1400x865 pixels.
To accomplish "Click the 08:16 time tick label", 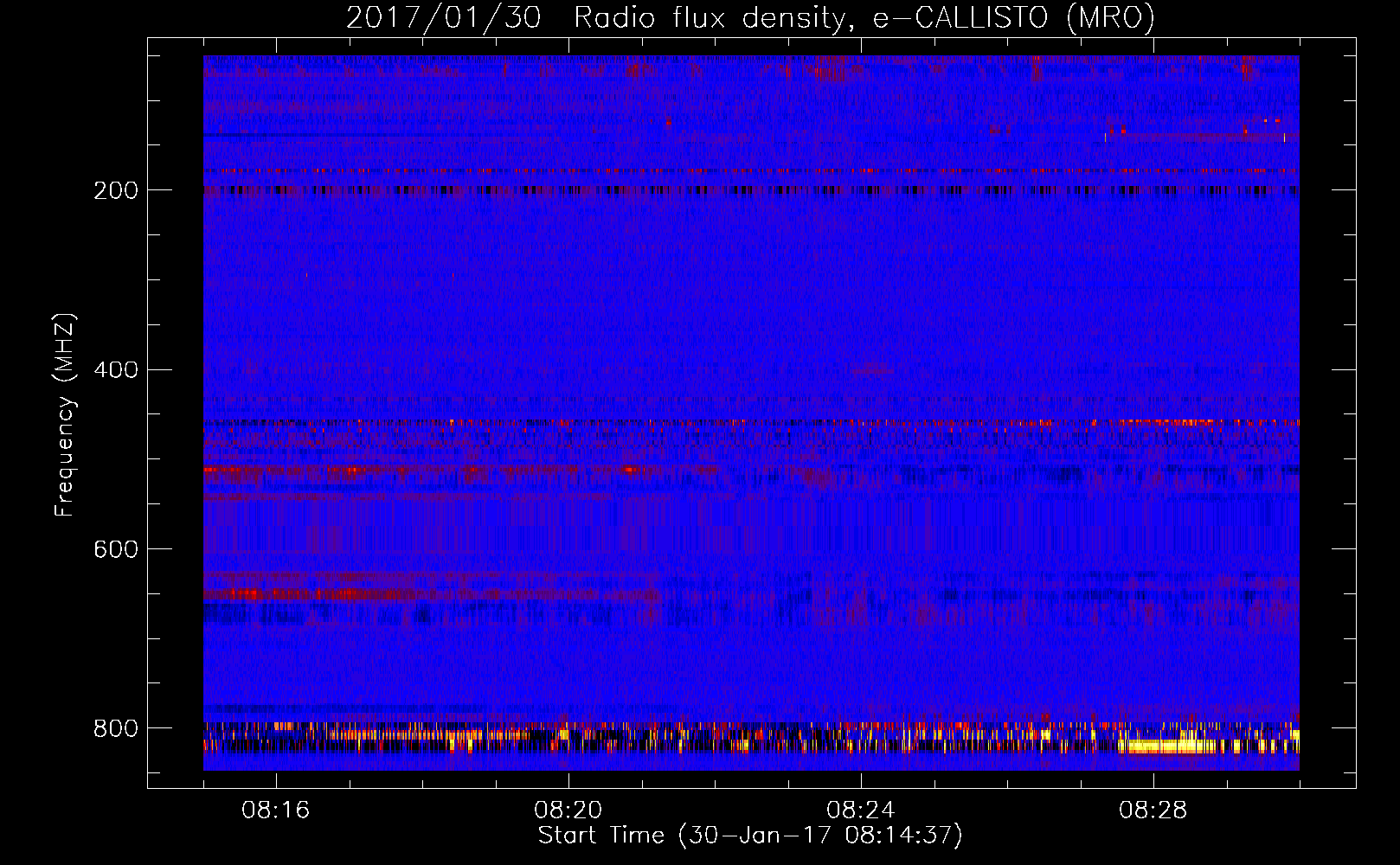I will coord(276,811).
